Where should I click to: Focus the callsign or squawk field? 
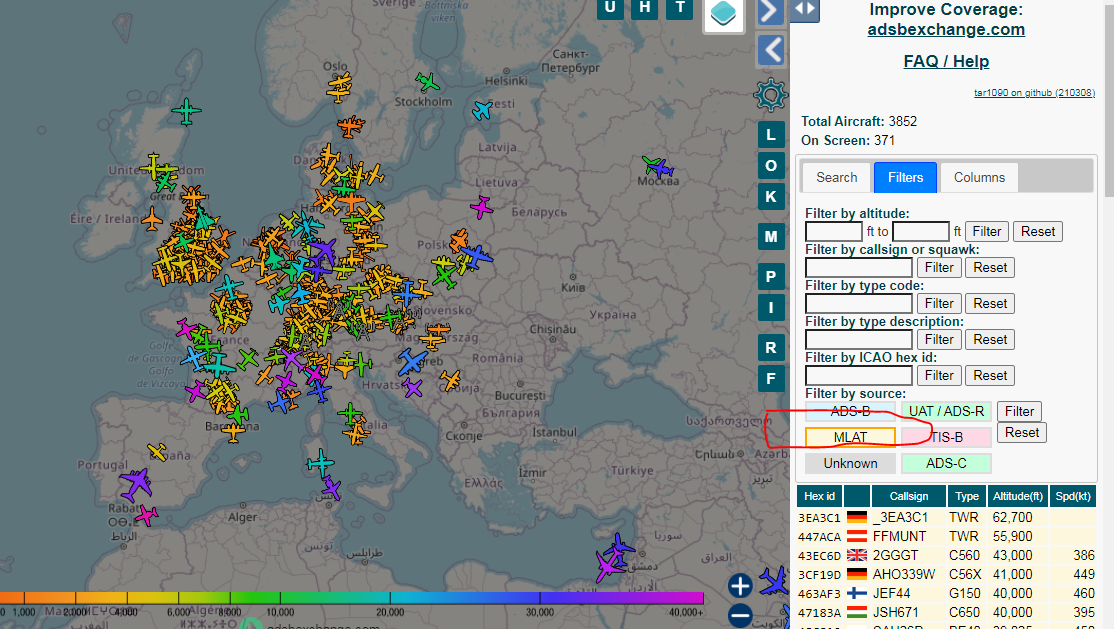[x=858, y=267]
